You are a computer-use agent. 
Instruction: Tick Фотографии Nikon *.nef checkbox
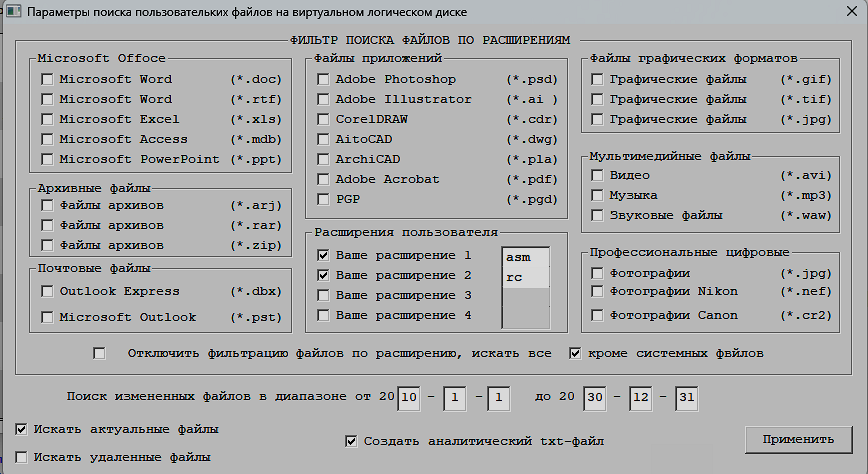pyautogui.click(x=597, y=291)
